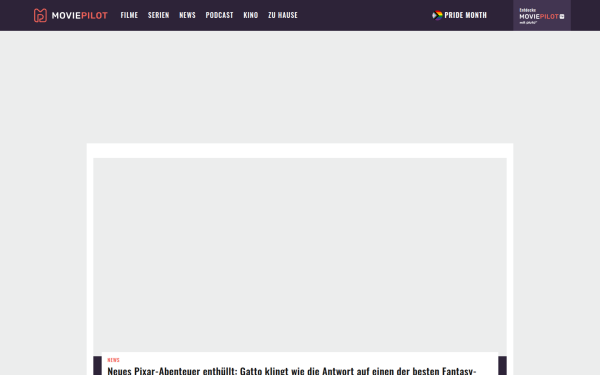Open the Zu Hause menu

click(x=283, y=15)
